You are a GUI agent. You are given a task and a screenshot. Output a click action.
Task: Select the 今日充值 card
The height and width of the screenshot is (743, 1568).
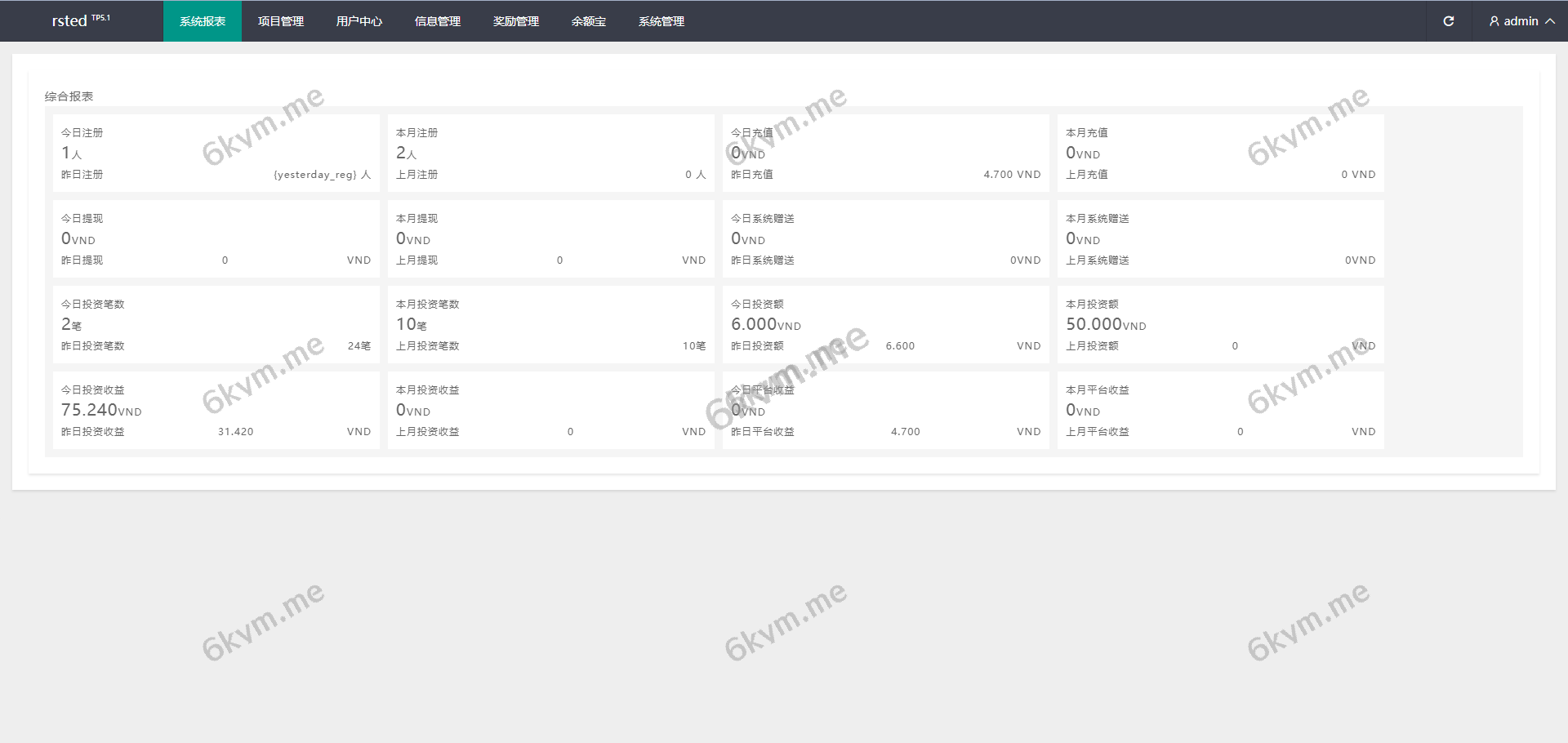tap(885, 153)
